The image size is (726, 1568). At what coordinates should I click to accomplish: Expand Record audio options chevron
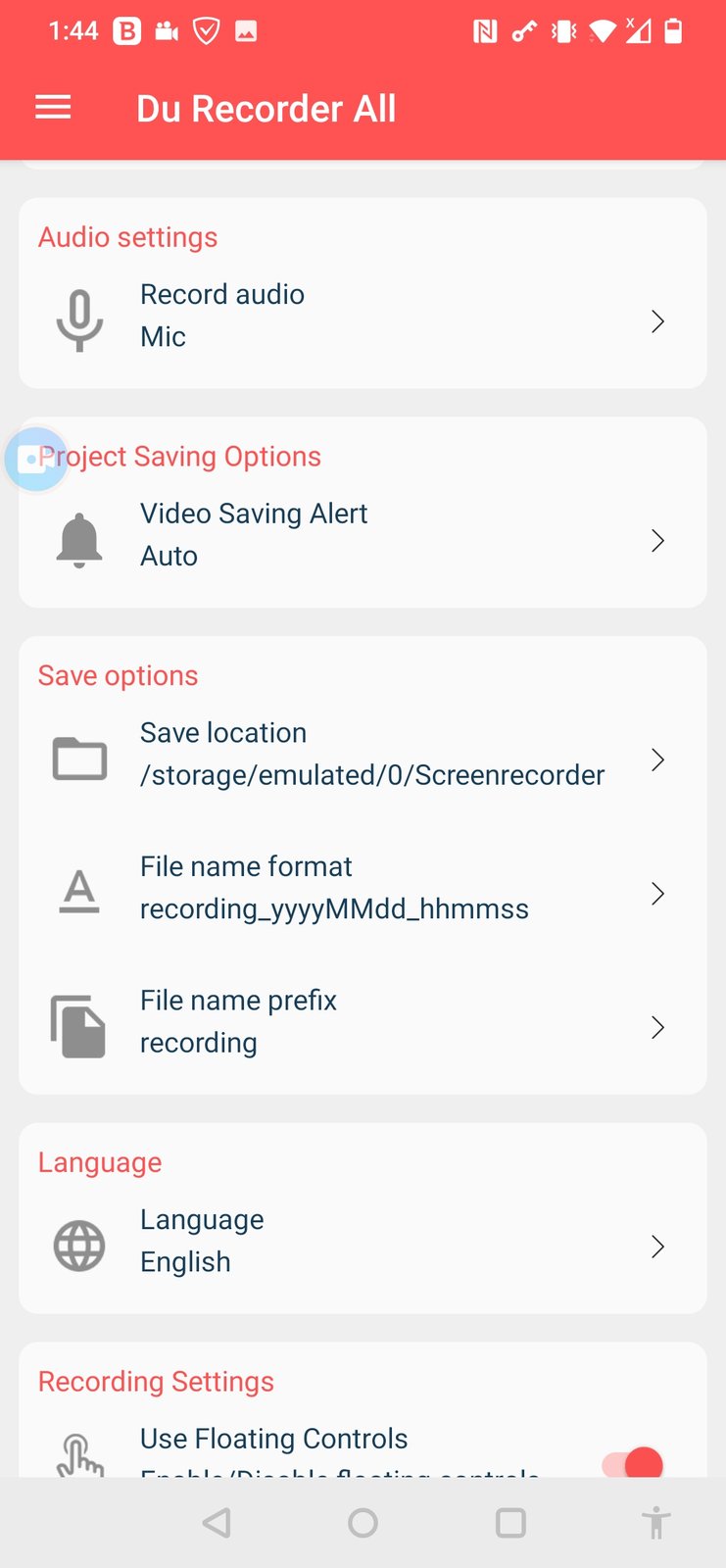pyautogui.click(x=657, y=321)
